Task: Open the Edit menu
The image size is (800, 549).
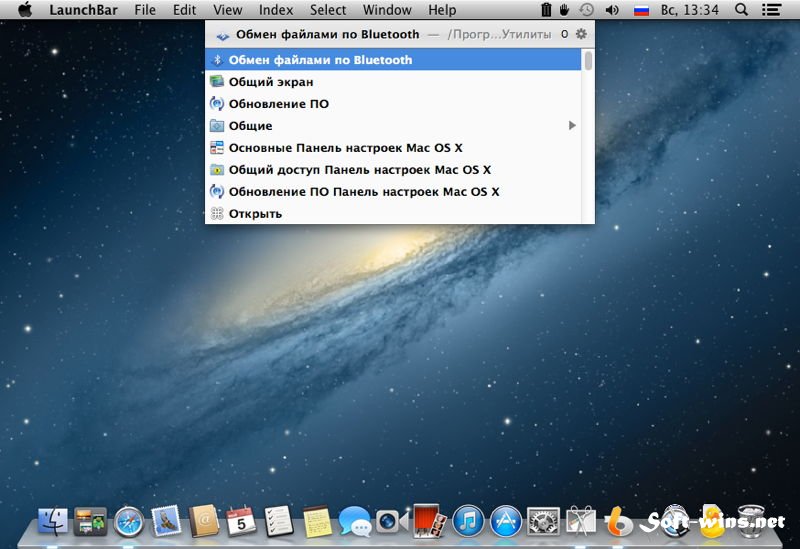Action: [184, 10]
